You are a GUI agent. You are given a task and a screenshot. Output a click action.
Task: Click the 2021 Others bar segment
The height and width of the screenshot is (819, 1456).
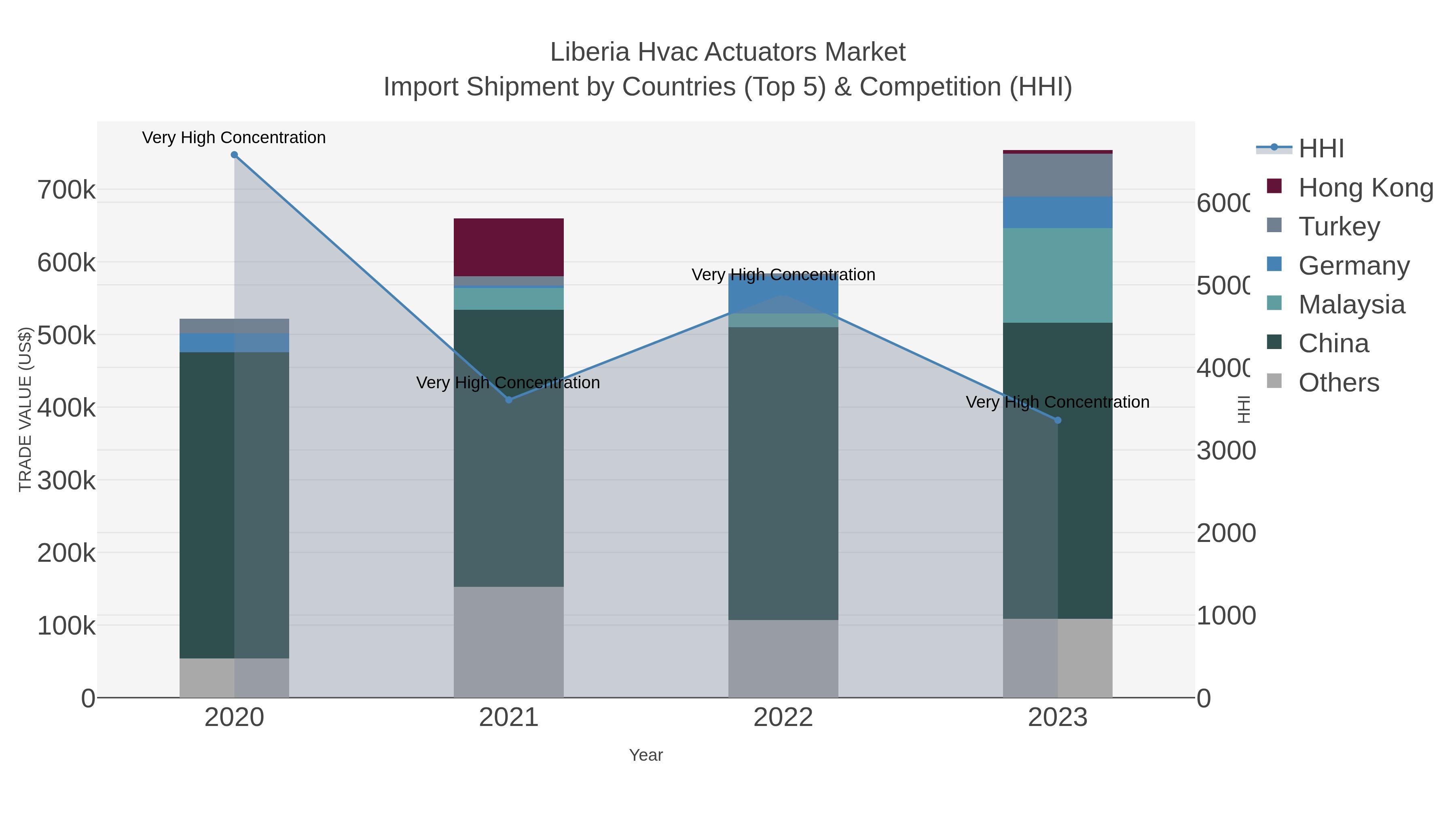(509, 642)
